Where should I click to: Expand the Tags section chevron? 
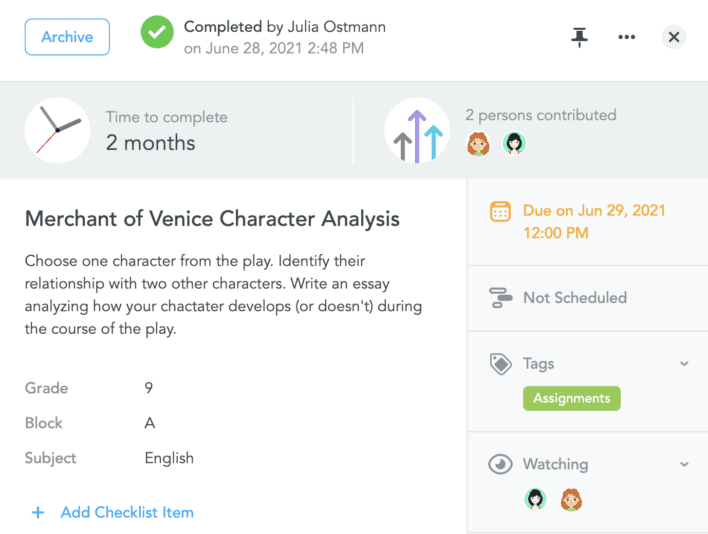click(x=684, y=364)
